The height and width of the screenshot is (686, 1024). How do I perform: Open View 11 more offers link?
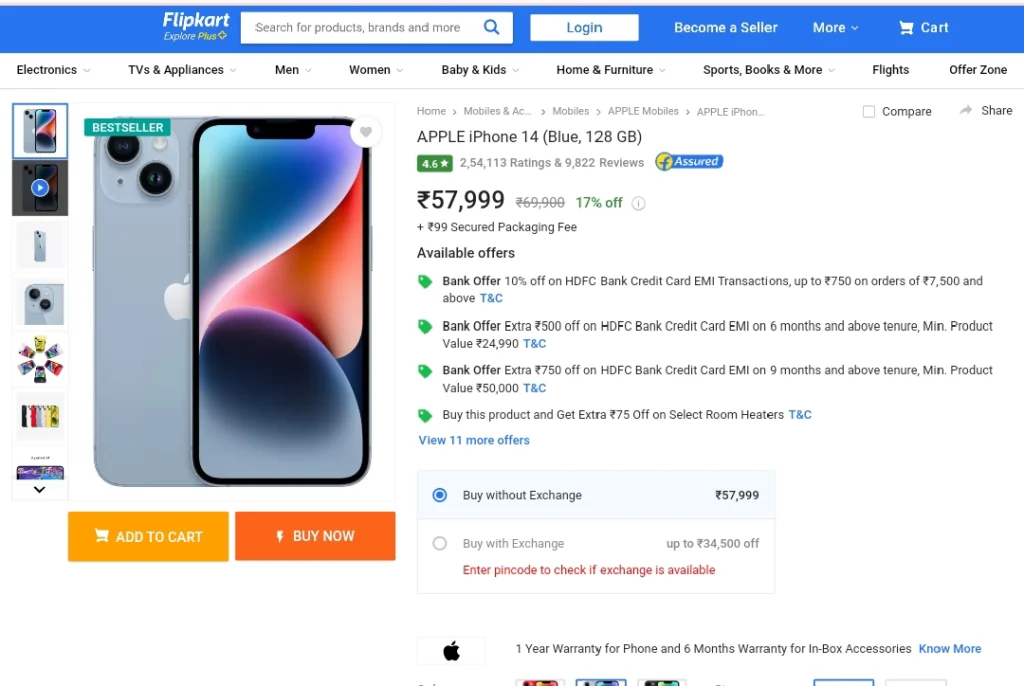474,440
